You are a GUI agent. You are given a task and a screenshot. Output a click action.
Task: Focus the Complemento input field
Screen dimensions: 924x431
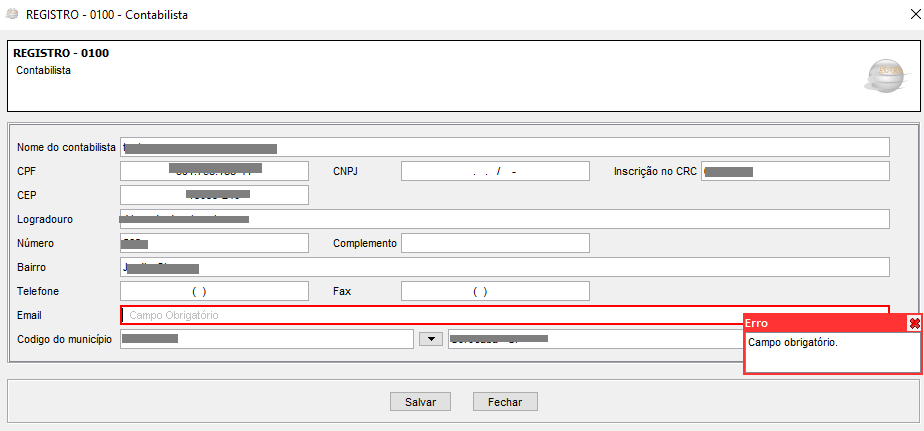pyautogui.click(x=495, y=243)
